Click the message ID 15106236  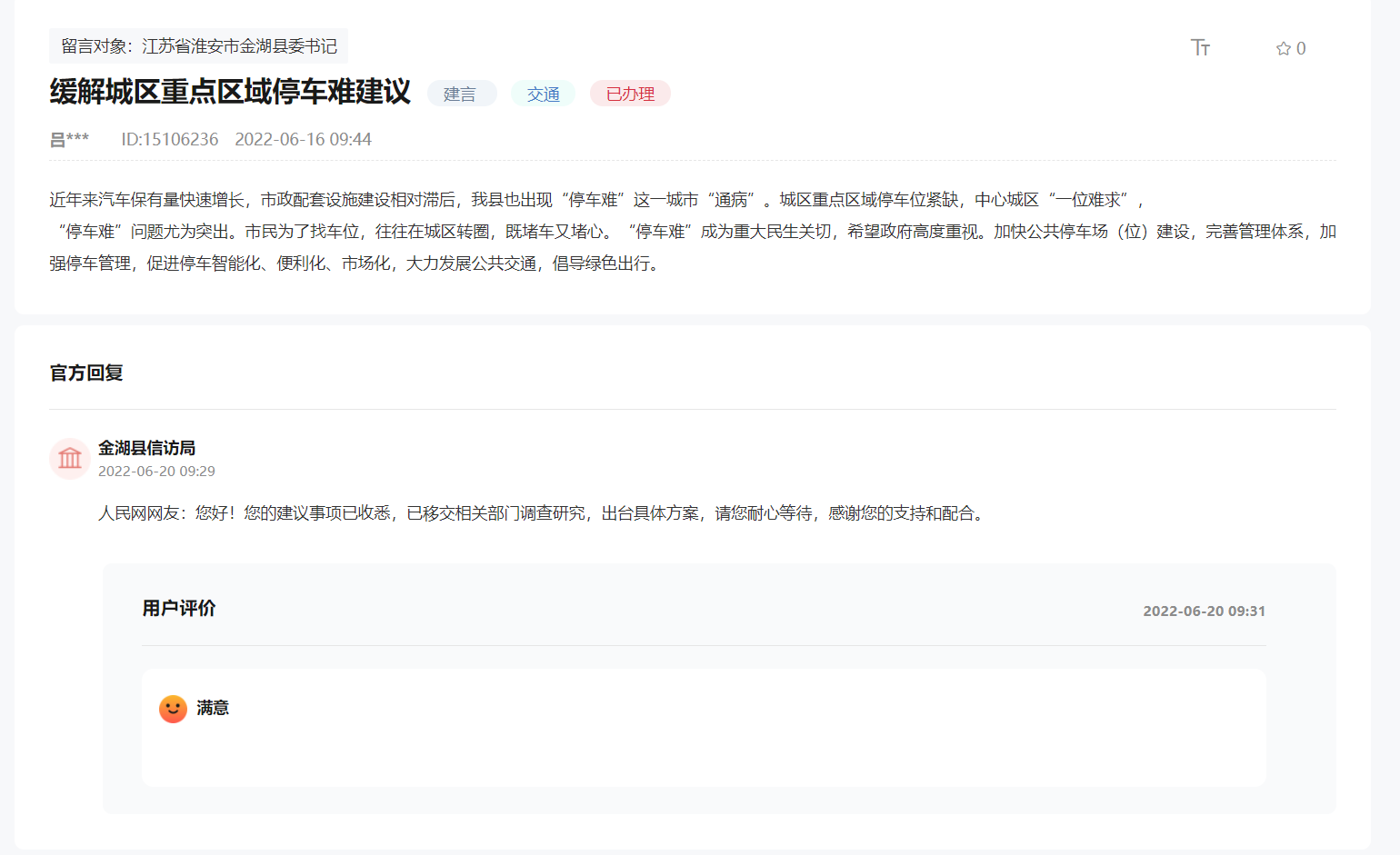coord(170,139)
